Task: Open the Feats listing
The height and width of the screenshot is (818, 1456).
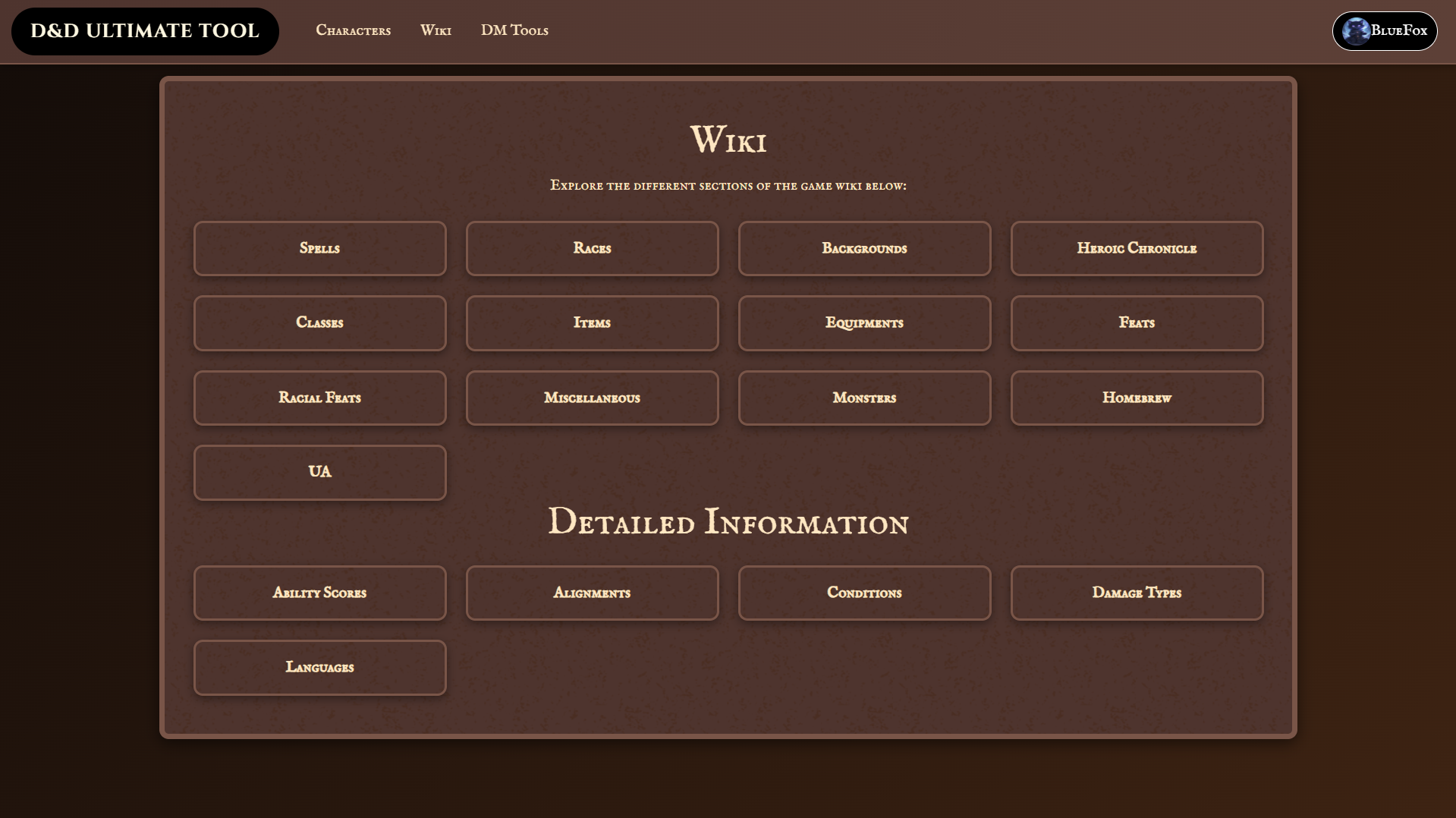Action: pyautogui.click(x=1137, y=322)
